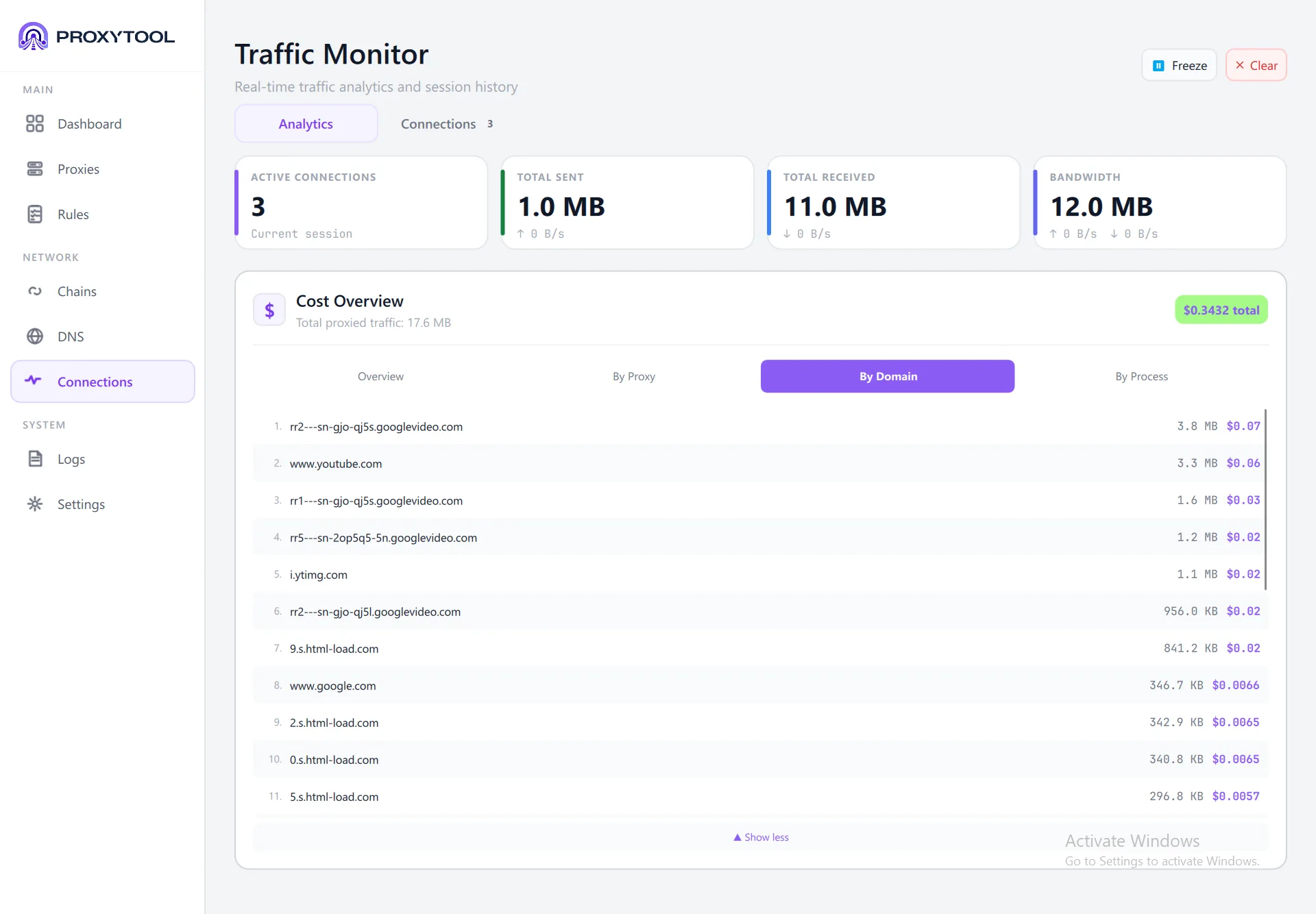This screenshot has height=914, width=1316.
Task: Click the 0.s.html-load.com row
Action: click(x=759, y=759)
